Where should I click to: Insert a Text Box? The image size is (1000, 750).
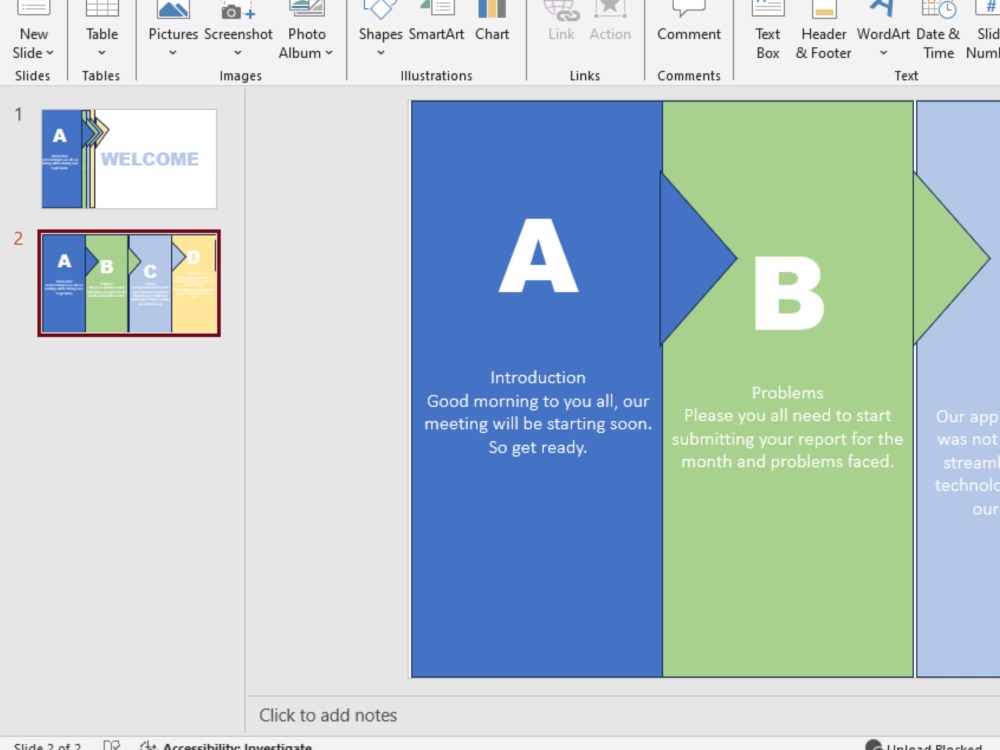tap(767, 32)
